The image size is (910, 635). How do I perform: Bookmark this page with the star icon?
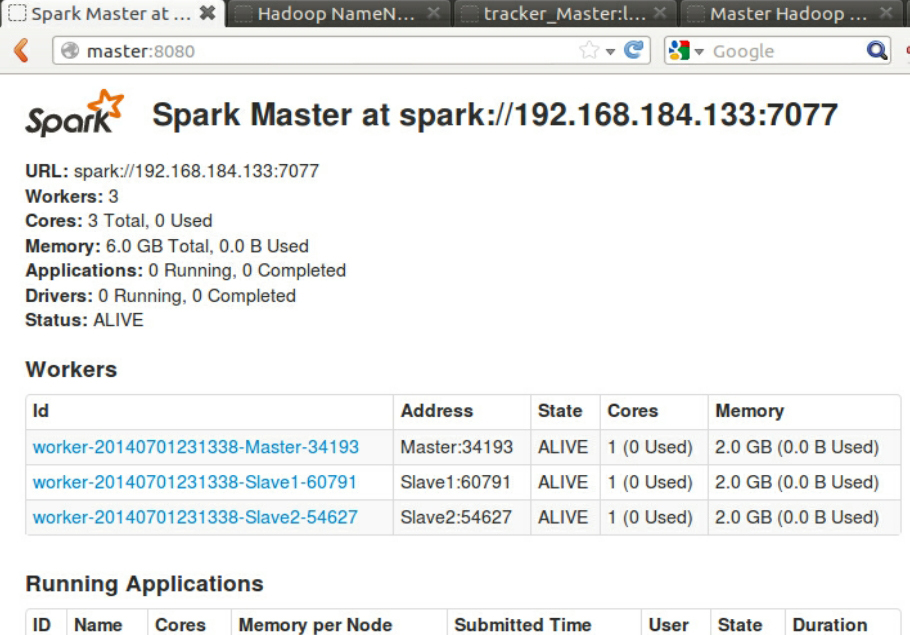point(589,50)
